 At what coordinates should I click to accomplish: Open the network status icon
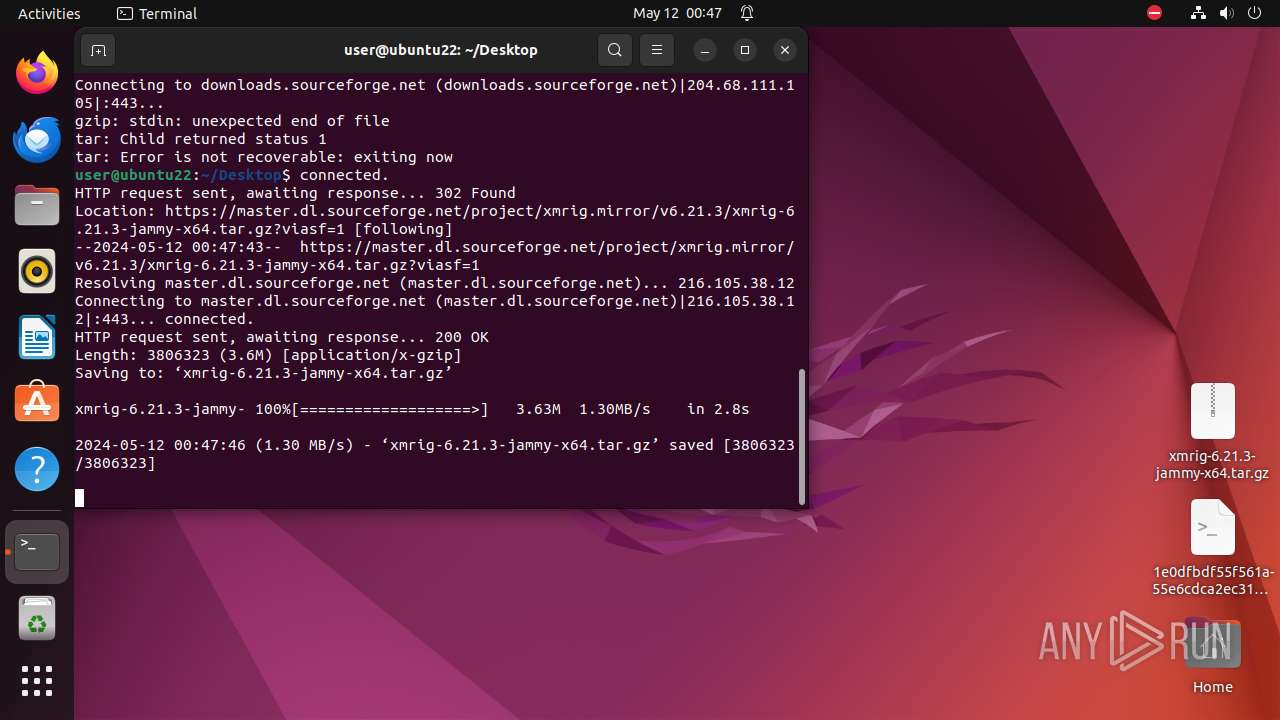(x=1199, y=13)
